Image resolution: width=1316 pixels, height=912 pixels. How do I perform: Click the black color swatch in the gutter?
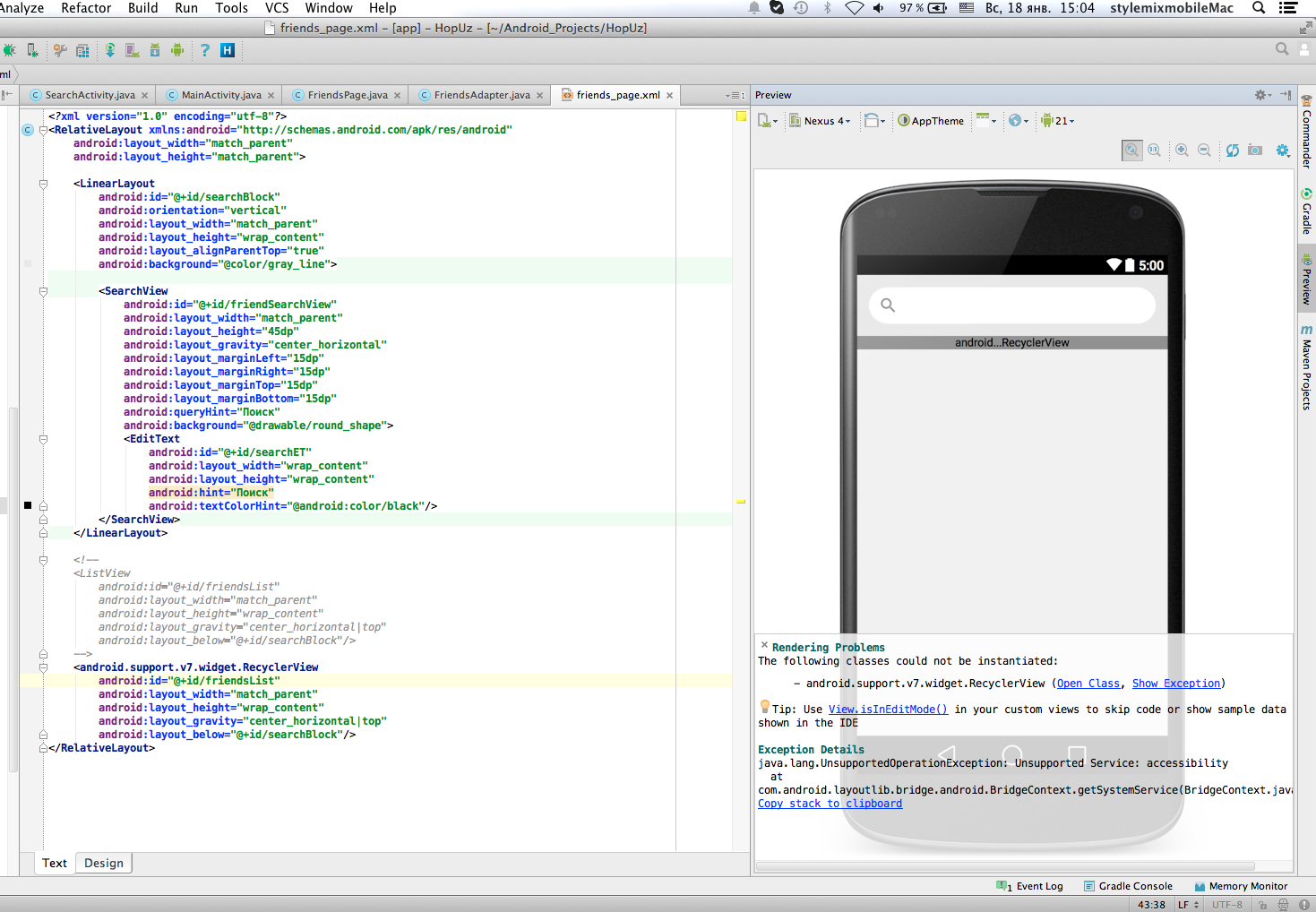(x=28, y=506)
